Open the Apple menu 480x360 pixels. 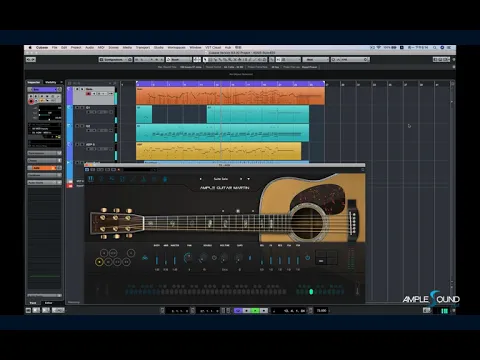point(30,48)
